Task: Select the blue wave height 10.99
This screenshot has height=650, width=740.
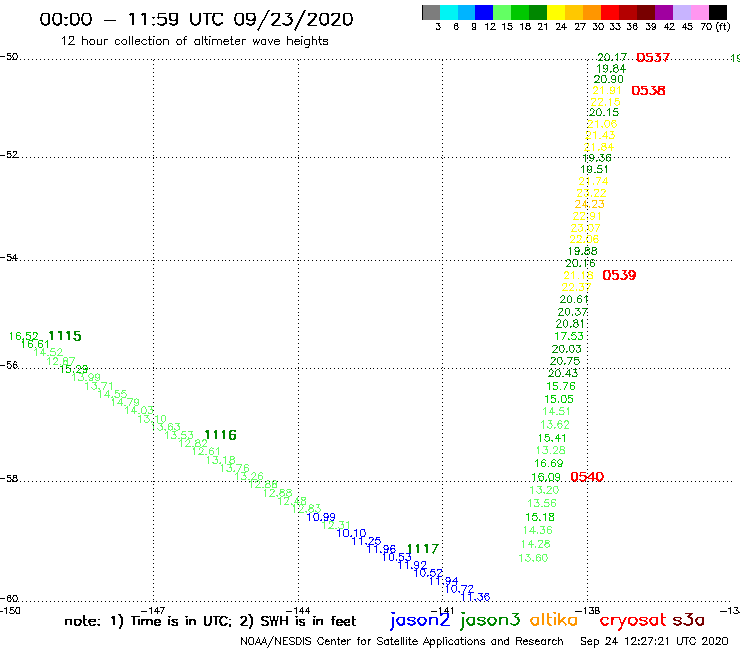Action: pyautogui.click(x=321, y=517)
